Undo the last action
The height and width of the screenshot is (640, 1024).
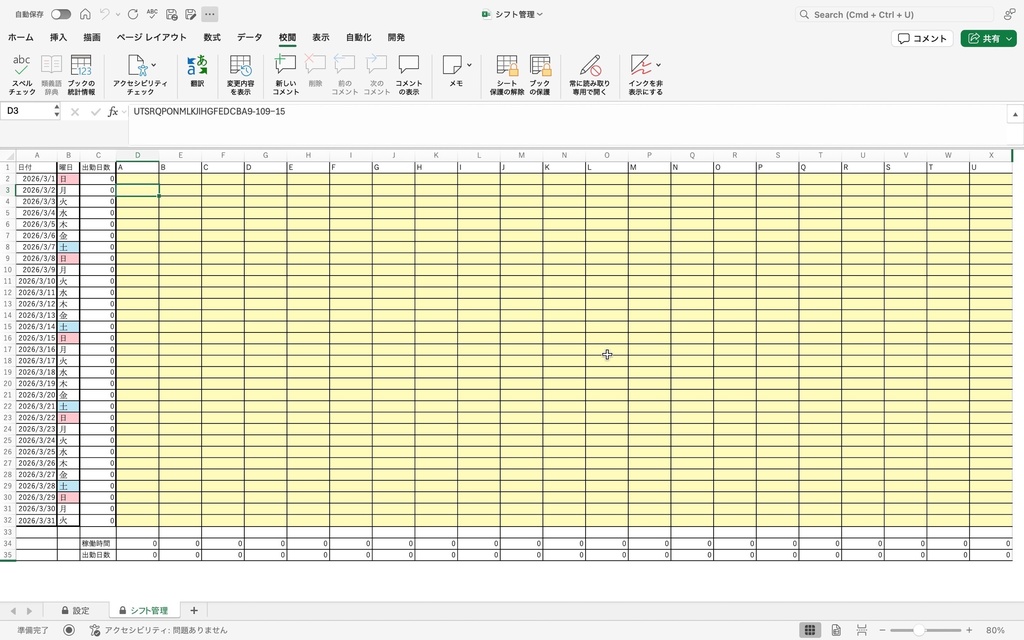point(104,14)
